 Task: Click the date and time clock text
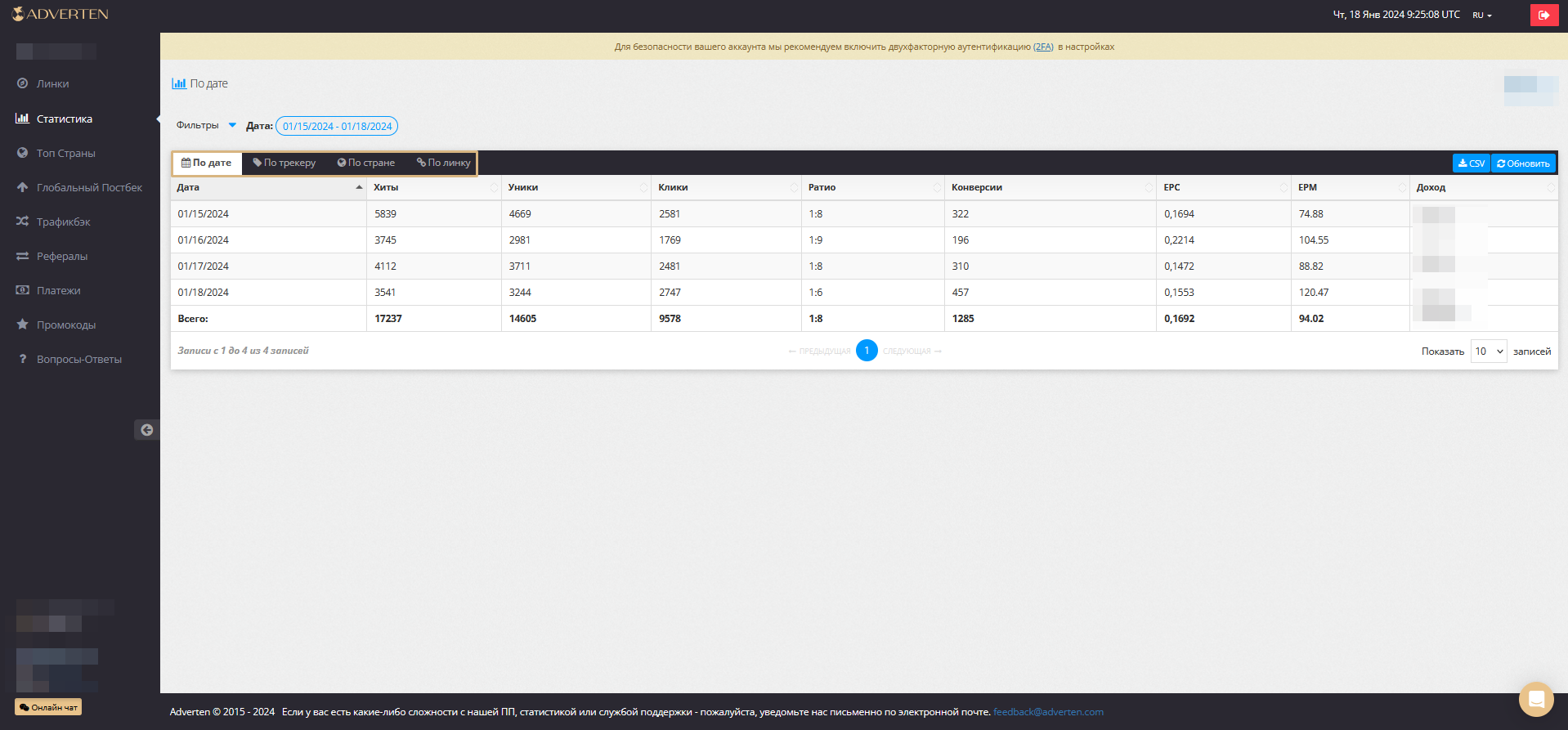click(1396, 14)
